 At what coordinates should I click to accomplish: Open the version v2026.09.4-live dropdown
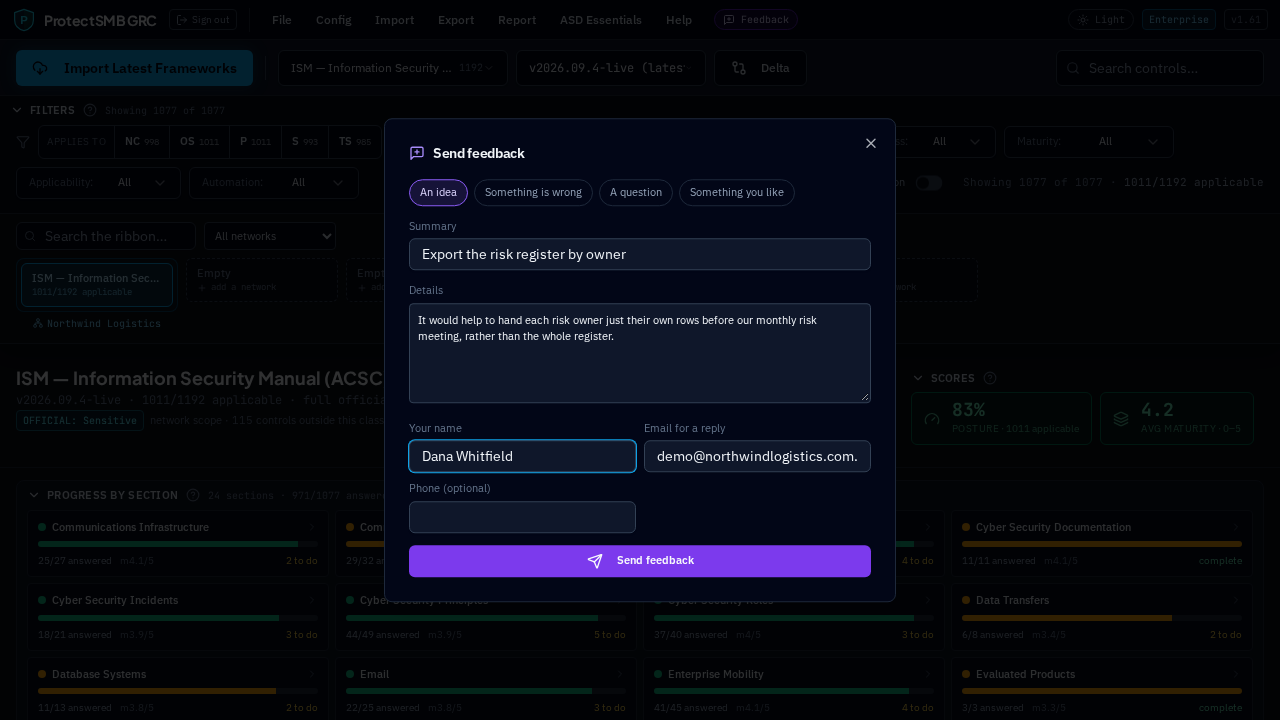point(611,68)
